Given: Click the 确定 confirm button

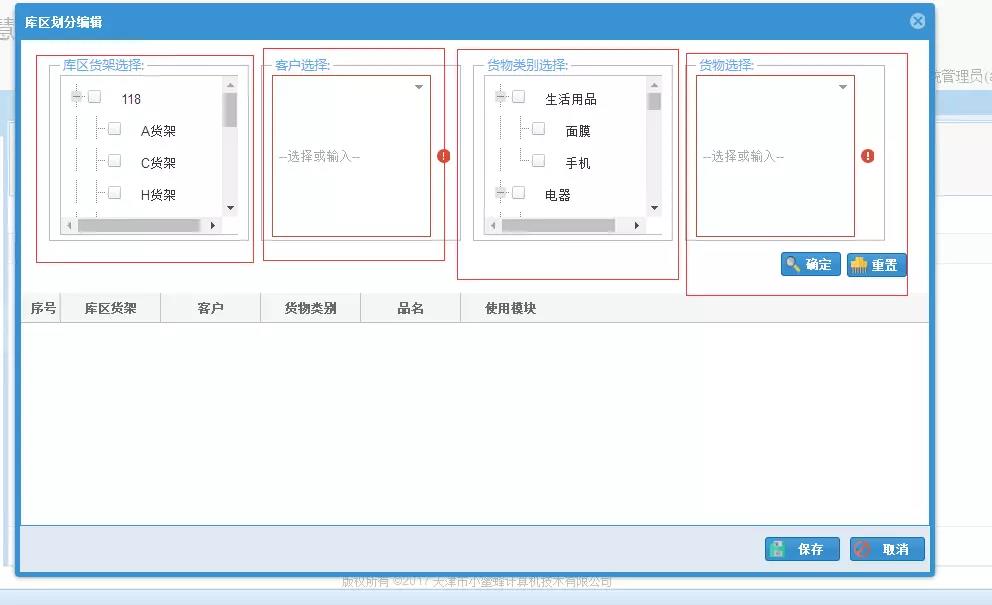Looking at the screenshot, I should click(810, 264).
